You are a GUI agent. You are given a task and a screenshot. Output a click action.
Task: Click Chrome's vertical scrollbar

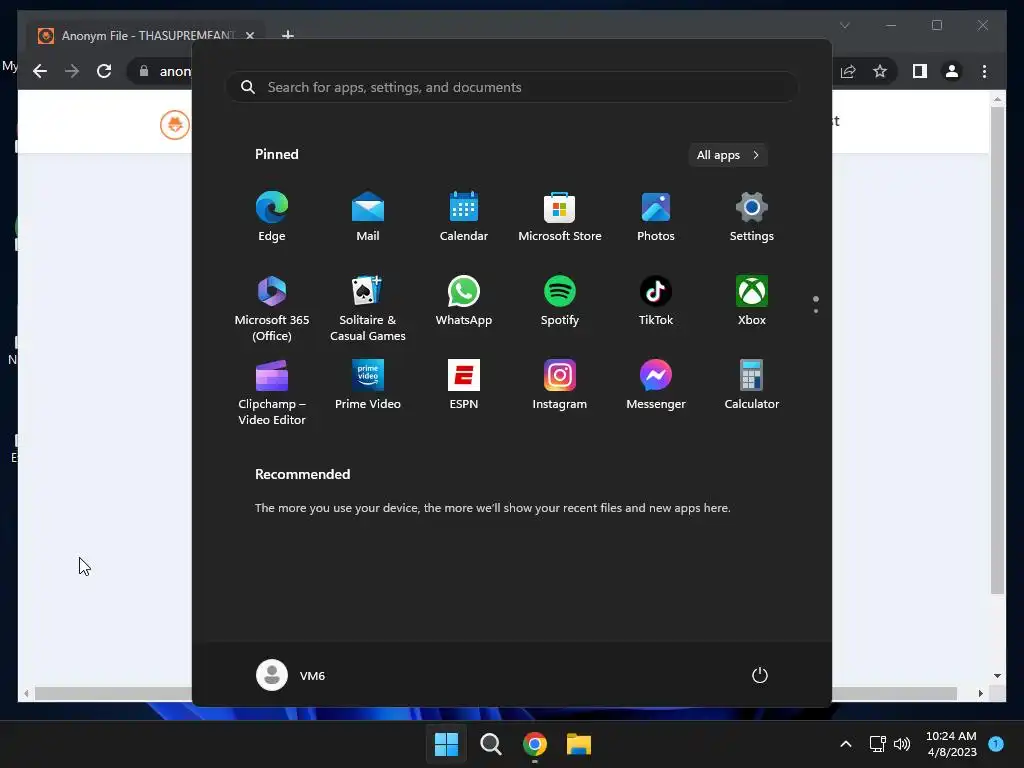(x=997, y=350)
